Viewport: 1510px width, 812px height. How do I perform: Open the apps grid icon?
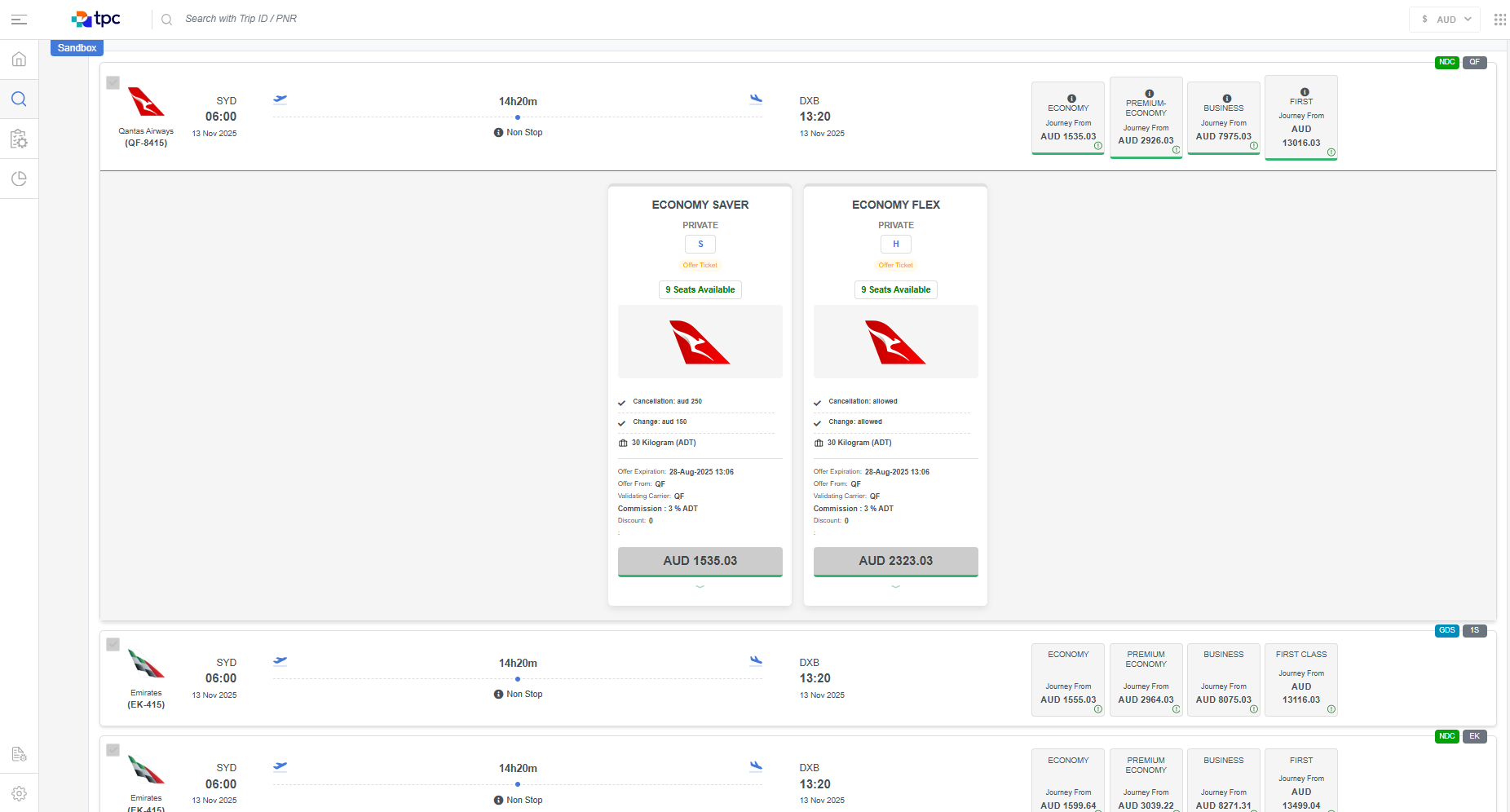1499,20
